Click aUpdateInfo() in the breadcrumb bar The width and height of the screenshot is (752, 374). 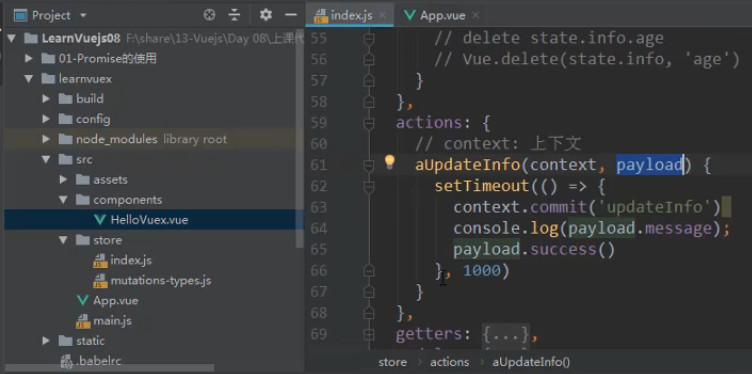click(531, 362)
